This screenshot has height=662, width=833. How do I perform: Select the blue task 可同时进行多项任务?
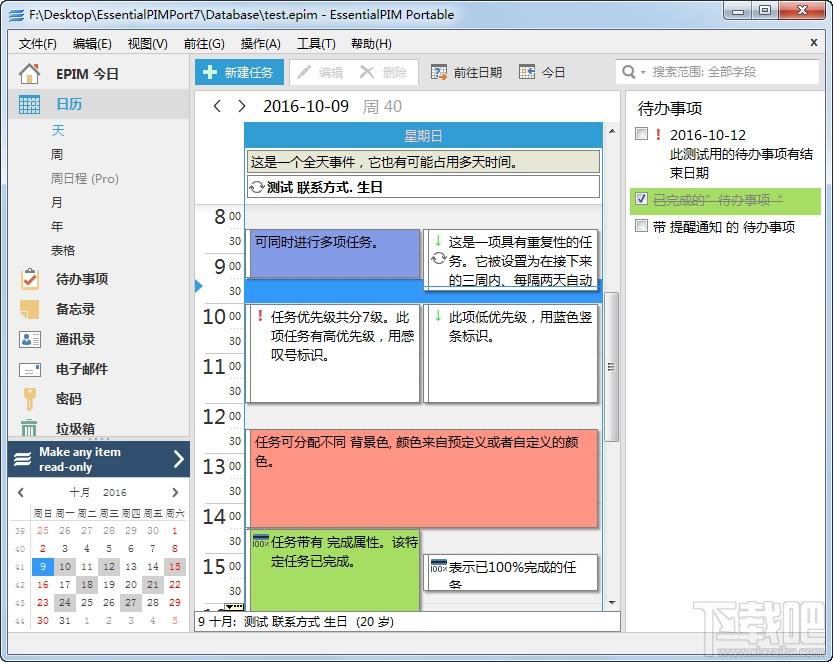click(x=334, y=253)
